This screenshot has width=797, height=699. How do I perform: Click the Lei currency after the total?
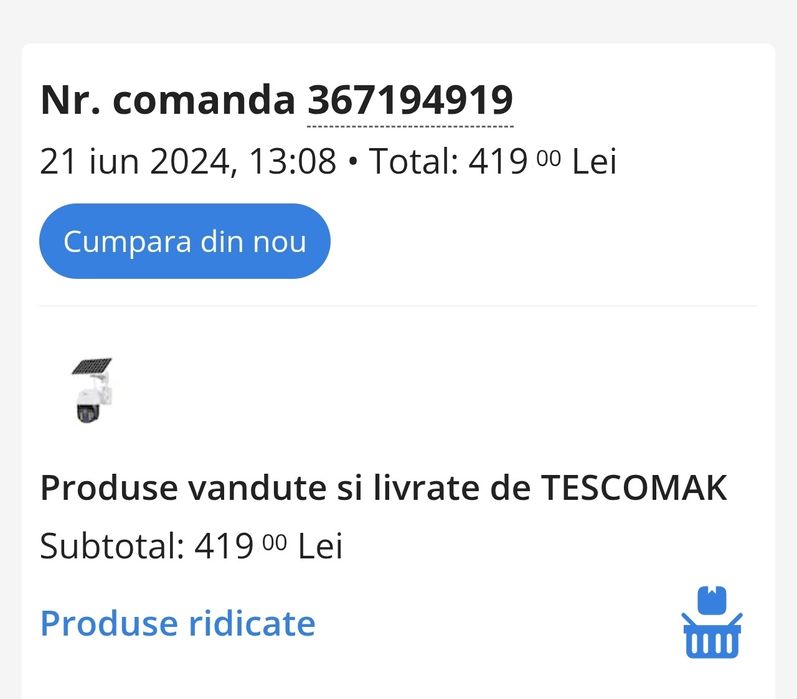(594, 161)
